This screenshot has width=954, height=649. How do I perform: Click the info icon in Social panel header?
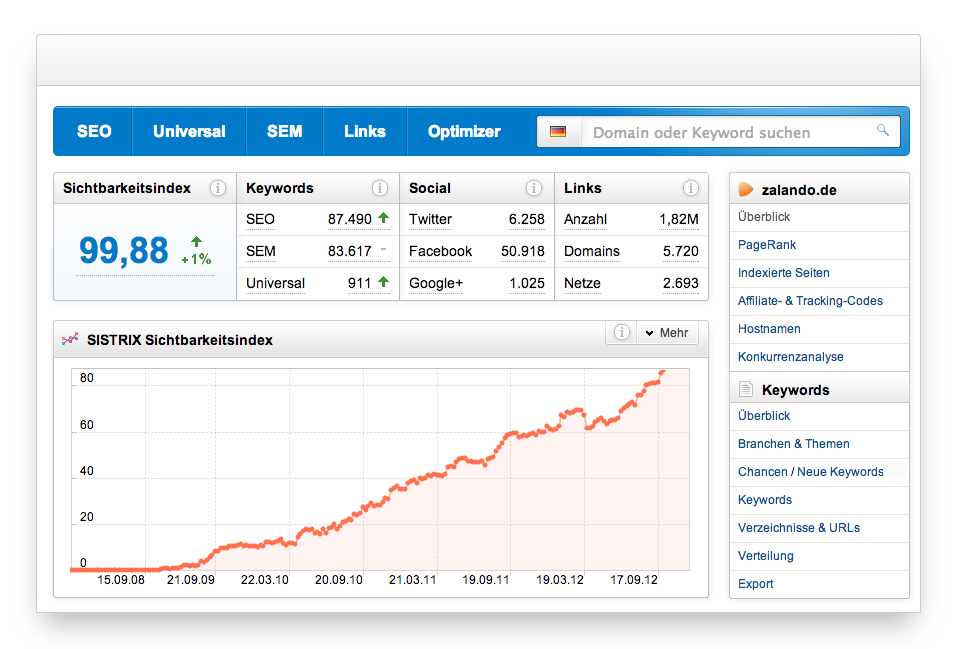point(535,188)
